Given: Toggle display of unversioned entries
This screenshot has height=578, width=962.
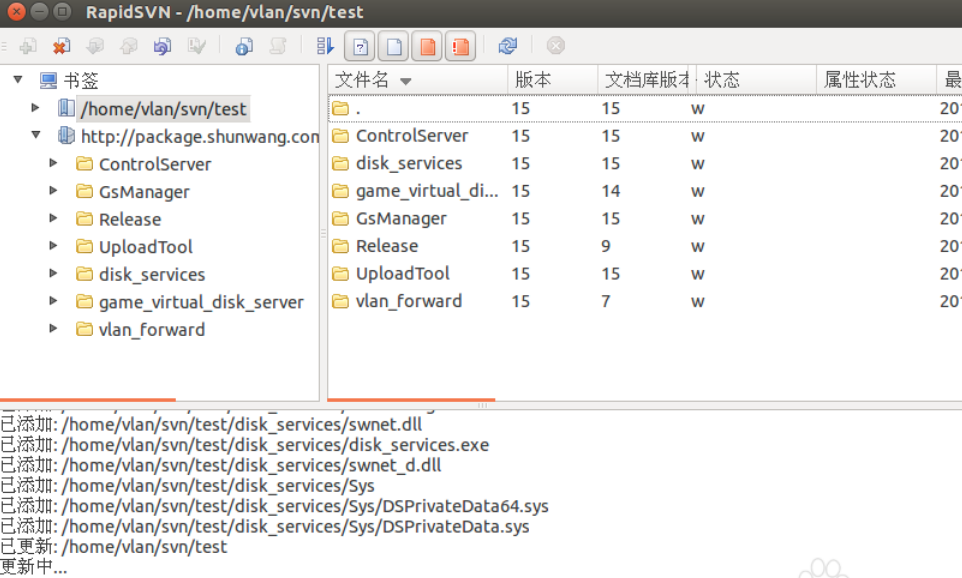Looking at the screenshot, I should coord(360,46).
